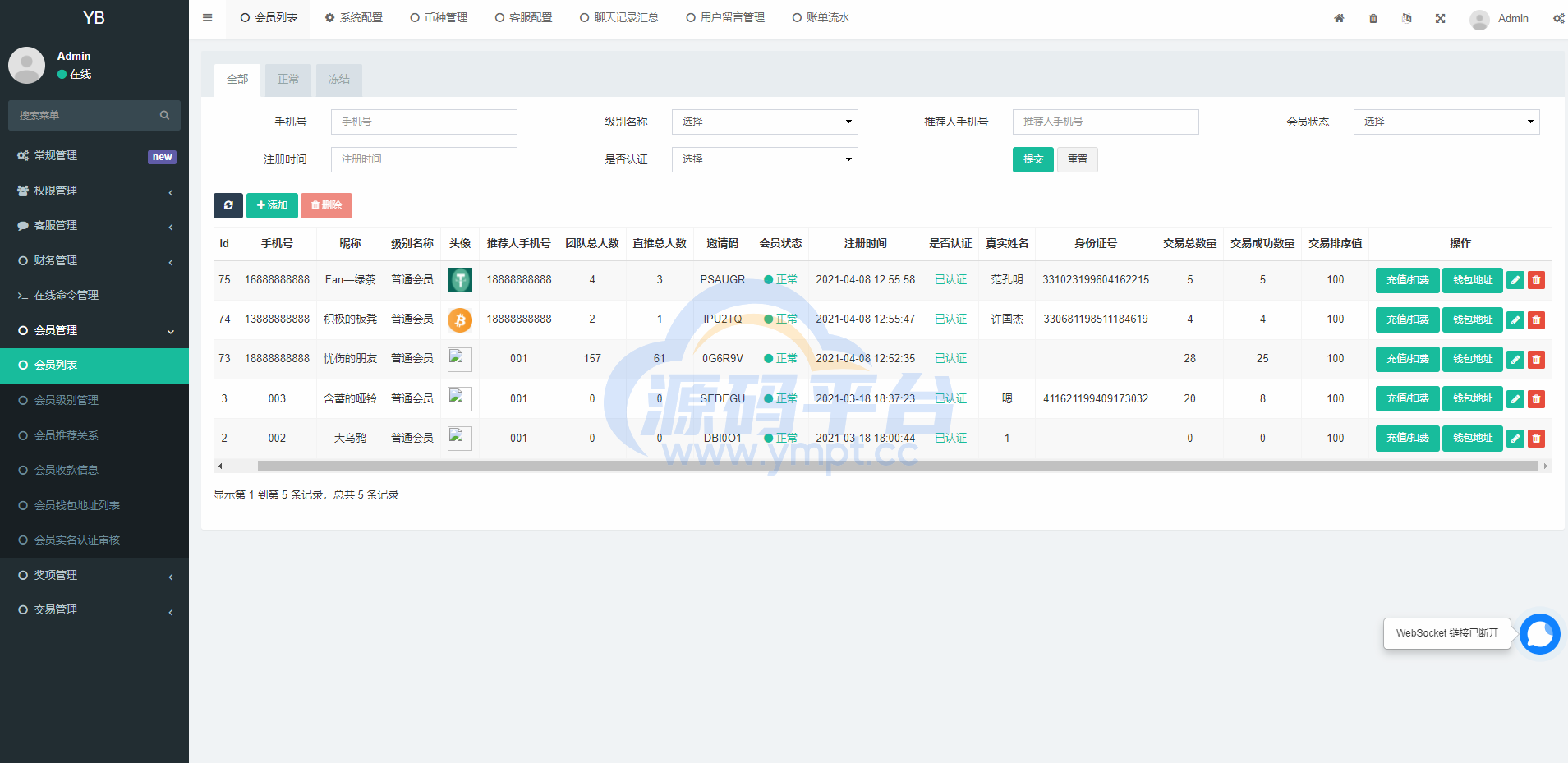The width and height of the screenshot is (1568, 763).
Task: Click the Admin avatar in the top bar
Action: pyautogui.click(x=1479, y=19)
